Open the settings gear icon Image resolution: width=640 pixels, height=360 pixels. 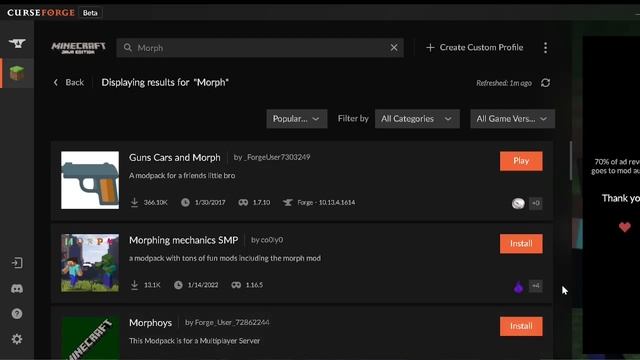pyautogui.click(x=17, y=339)
